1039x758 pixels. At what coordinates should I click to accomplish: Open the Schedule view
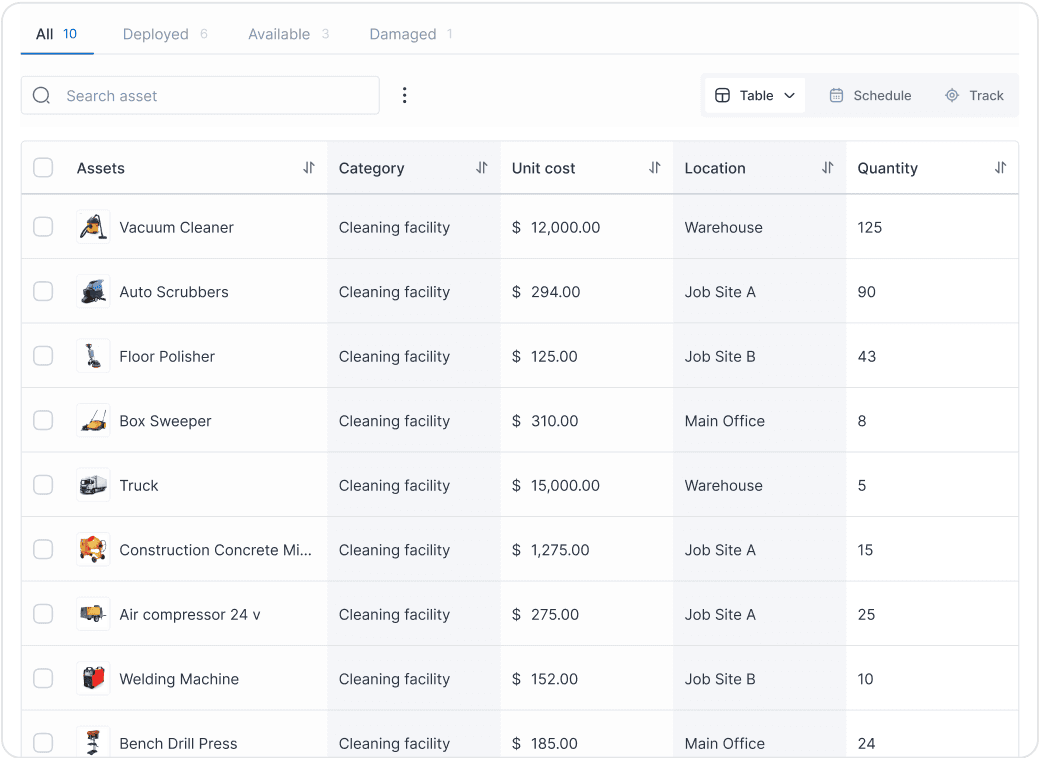870,95
